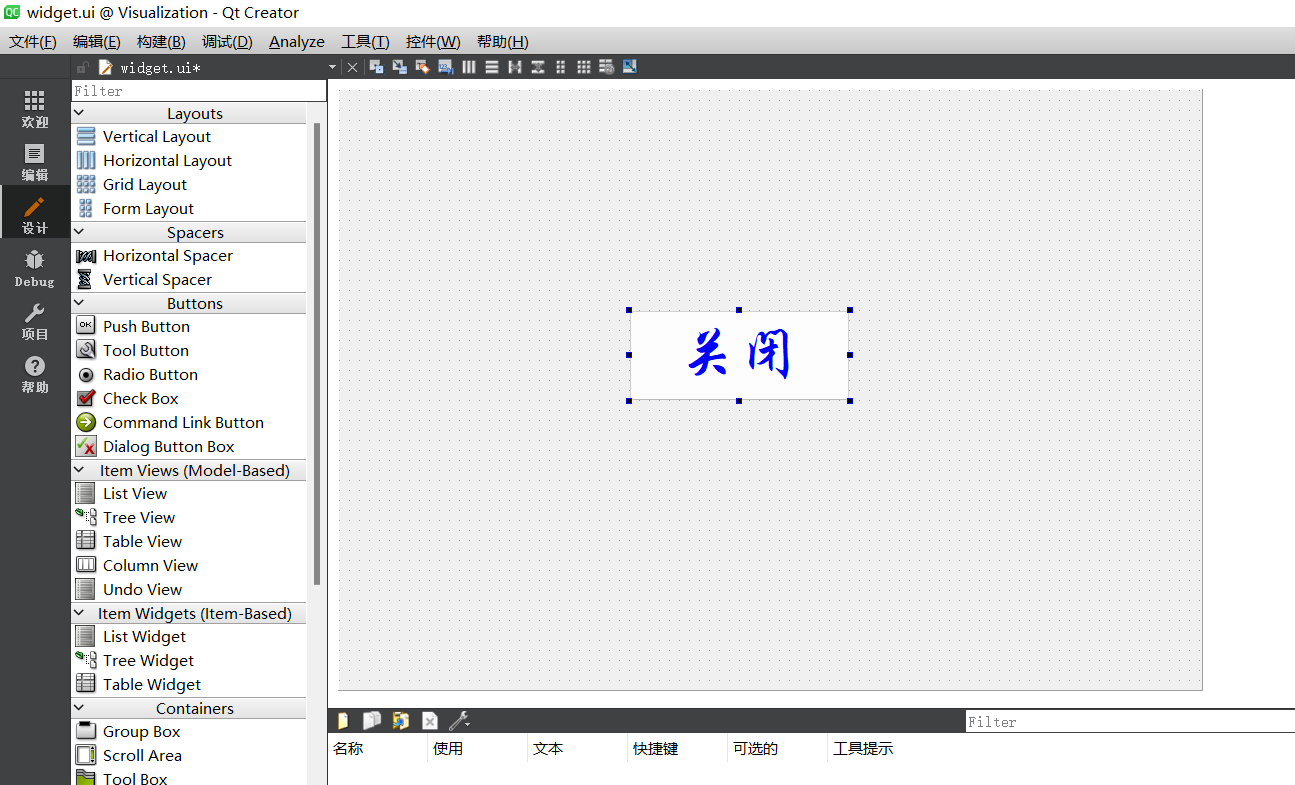Apply Lay Out Horizontally toolbar icon
Screen dimensions: 1295x785
click(469, 67)
